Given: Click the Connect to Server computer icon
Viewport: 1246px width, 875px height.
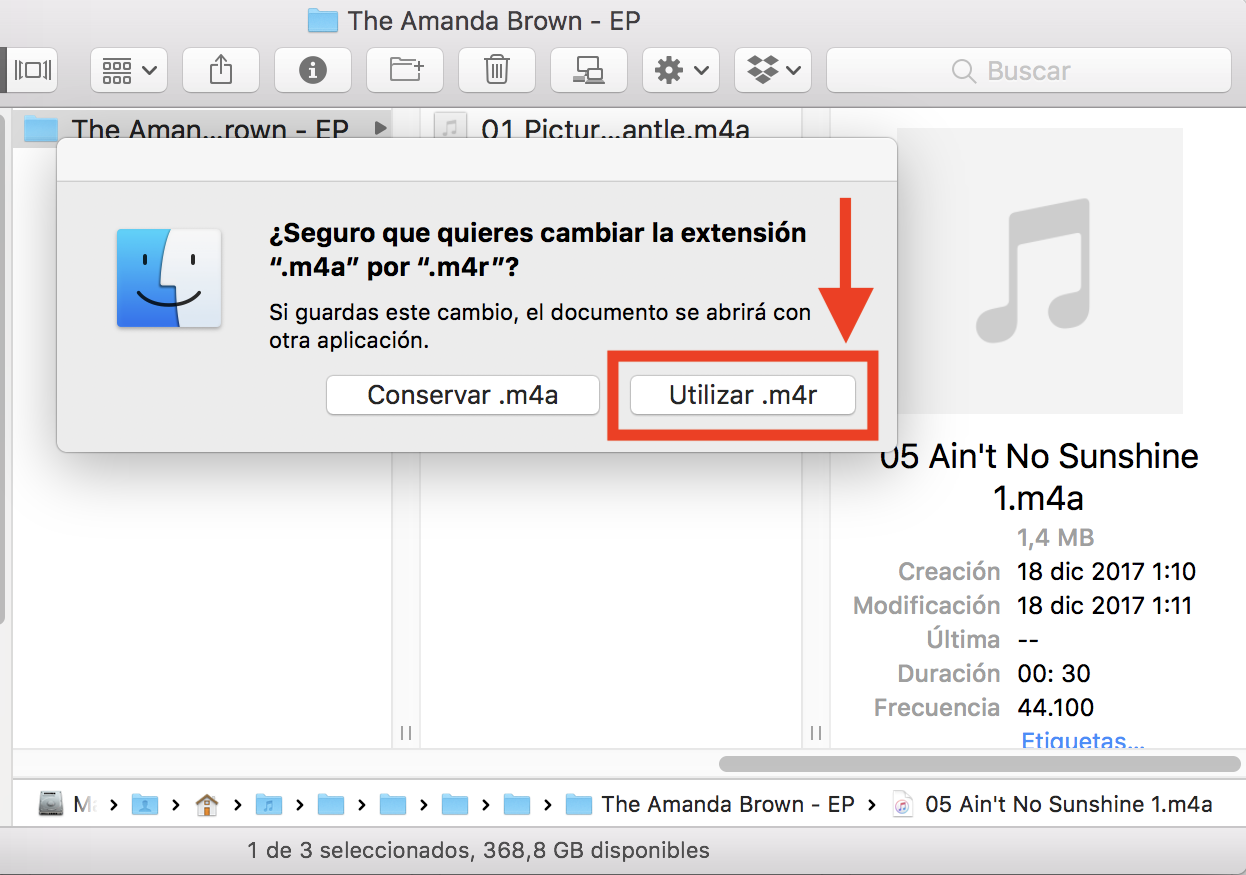Looking at the screenshot, I should pyautogui.click(x=588, y=70).
